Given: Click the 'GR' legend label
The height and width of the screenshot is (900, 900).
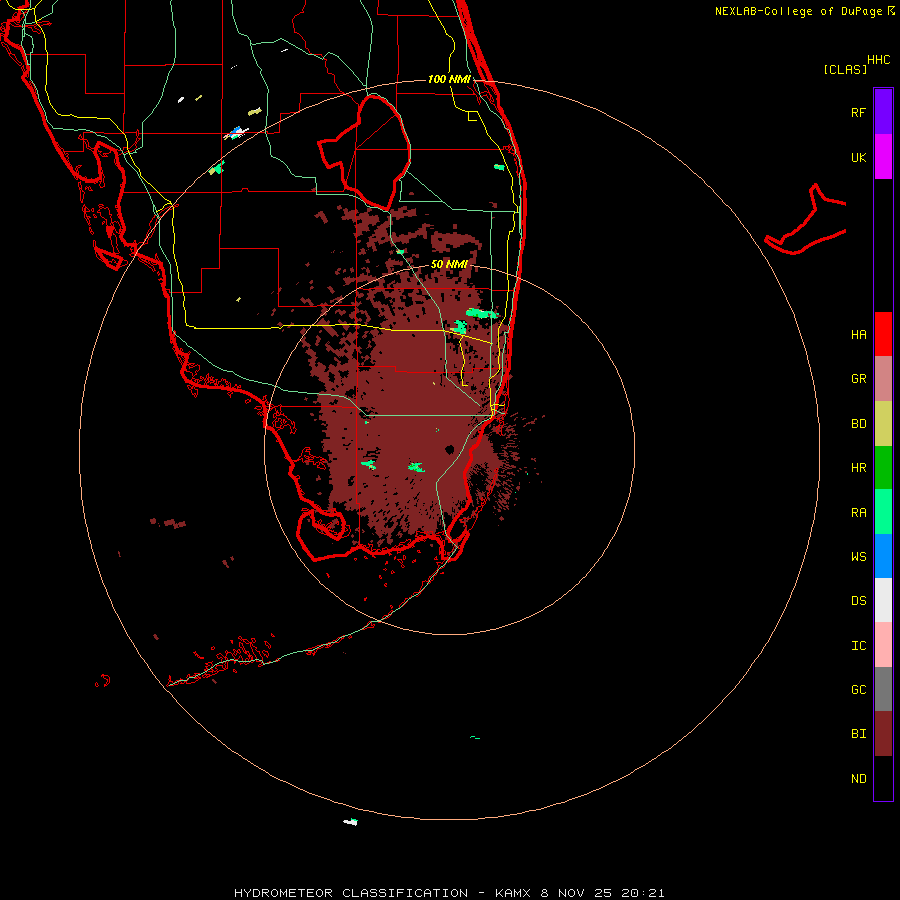Looking at the screenshot, I should pos(859,379).
